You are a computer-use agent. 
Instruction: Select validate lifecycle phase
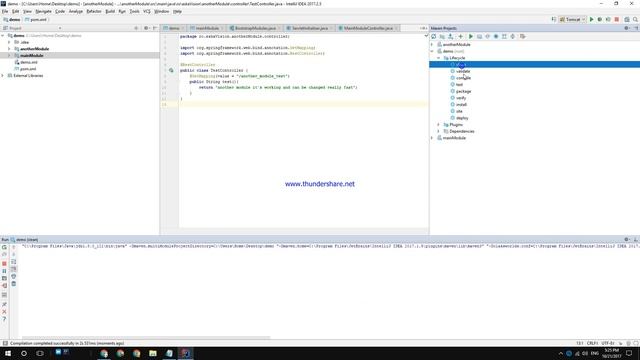[463, 71]
